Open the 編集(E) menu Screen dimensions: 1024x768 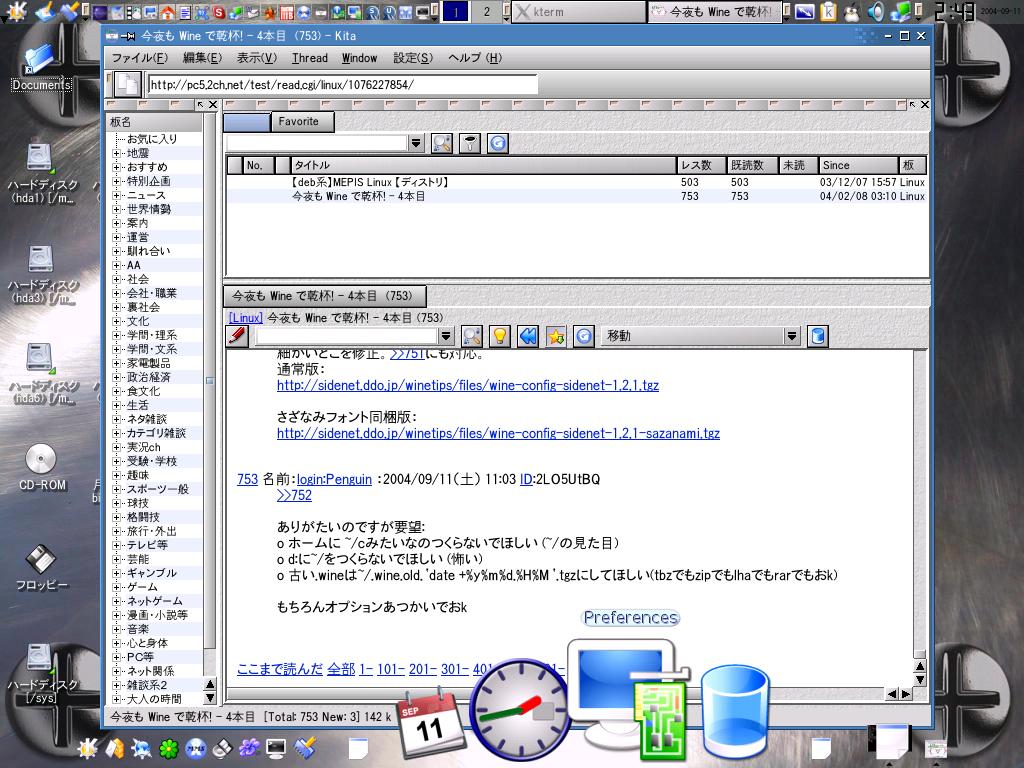coord(202,58)
